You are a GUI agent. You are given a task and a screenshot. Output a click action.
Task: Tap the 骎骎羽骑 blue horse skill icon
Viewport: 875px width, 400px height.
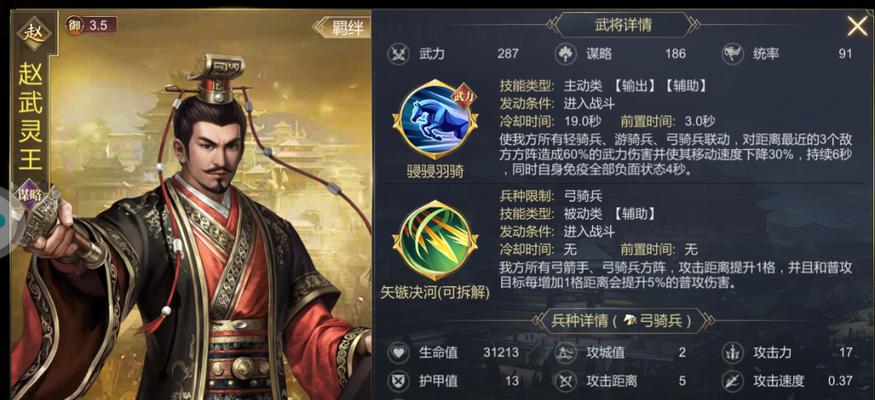point(435,120)
